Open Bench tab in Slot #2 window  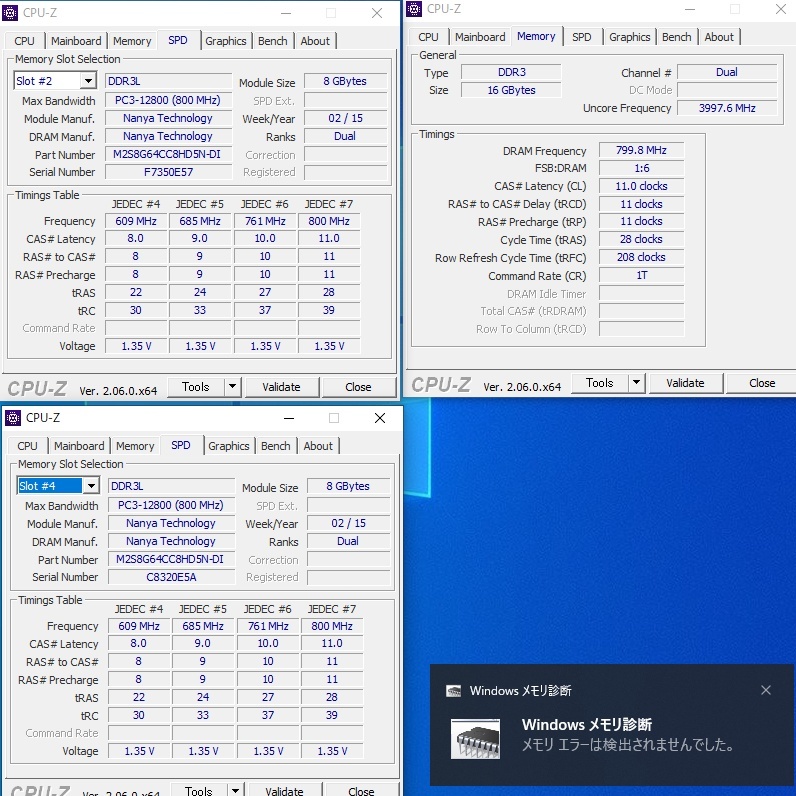(x=273, y=41)
